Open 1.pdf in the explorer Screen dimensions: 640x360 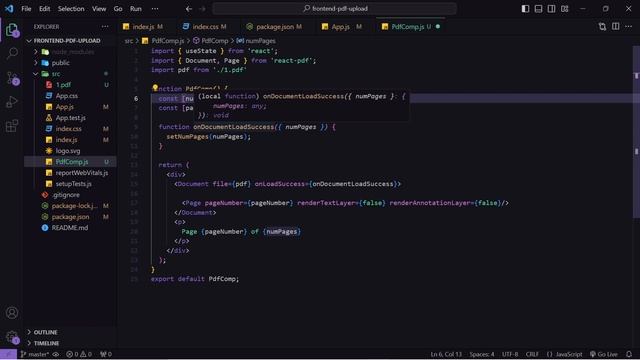70,85
